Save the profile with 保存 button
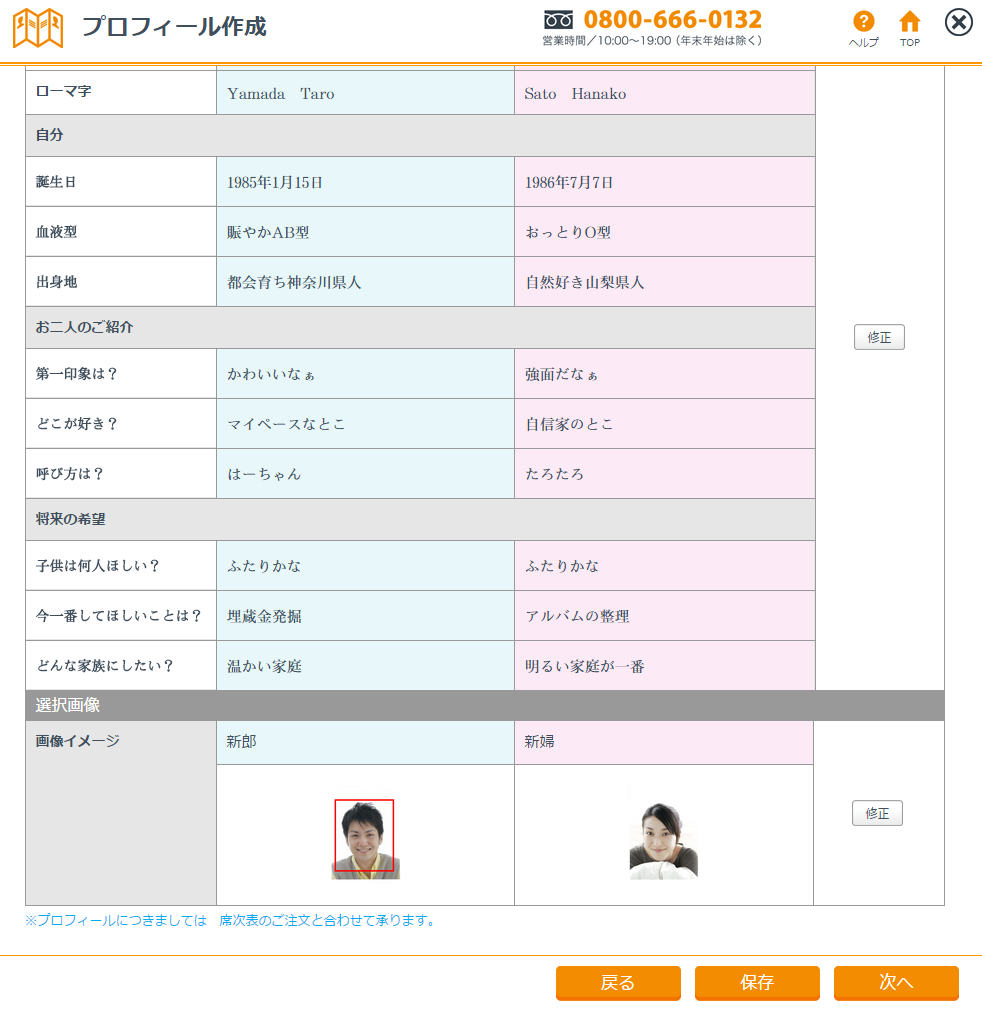This screenshot has height=1016, width=982. (x=757, y=983)
